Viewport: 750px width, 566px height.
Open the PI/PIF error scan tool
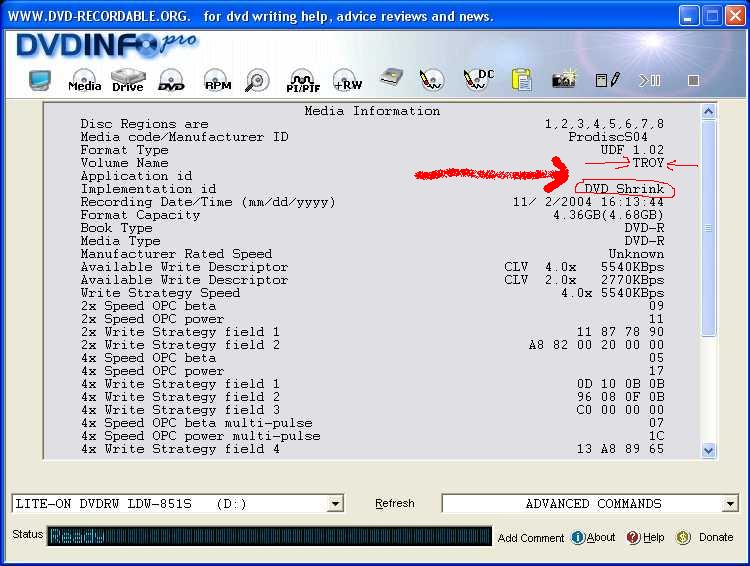pyautogui.click(x=303, y=80)
